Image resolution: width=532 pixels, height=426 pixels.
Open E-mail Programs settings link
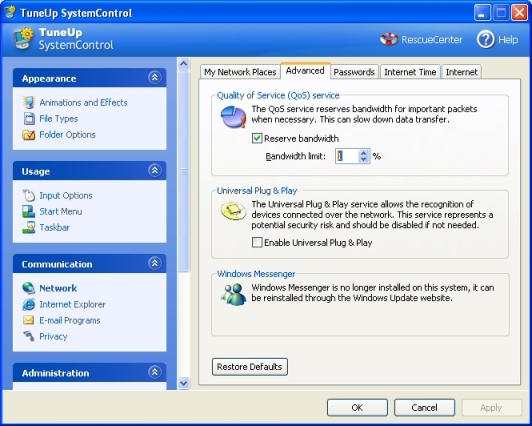(x=70, y=320)
